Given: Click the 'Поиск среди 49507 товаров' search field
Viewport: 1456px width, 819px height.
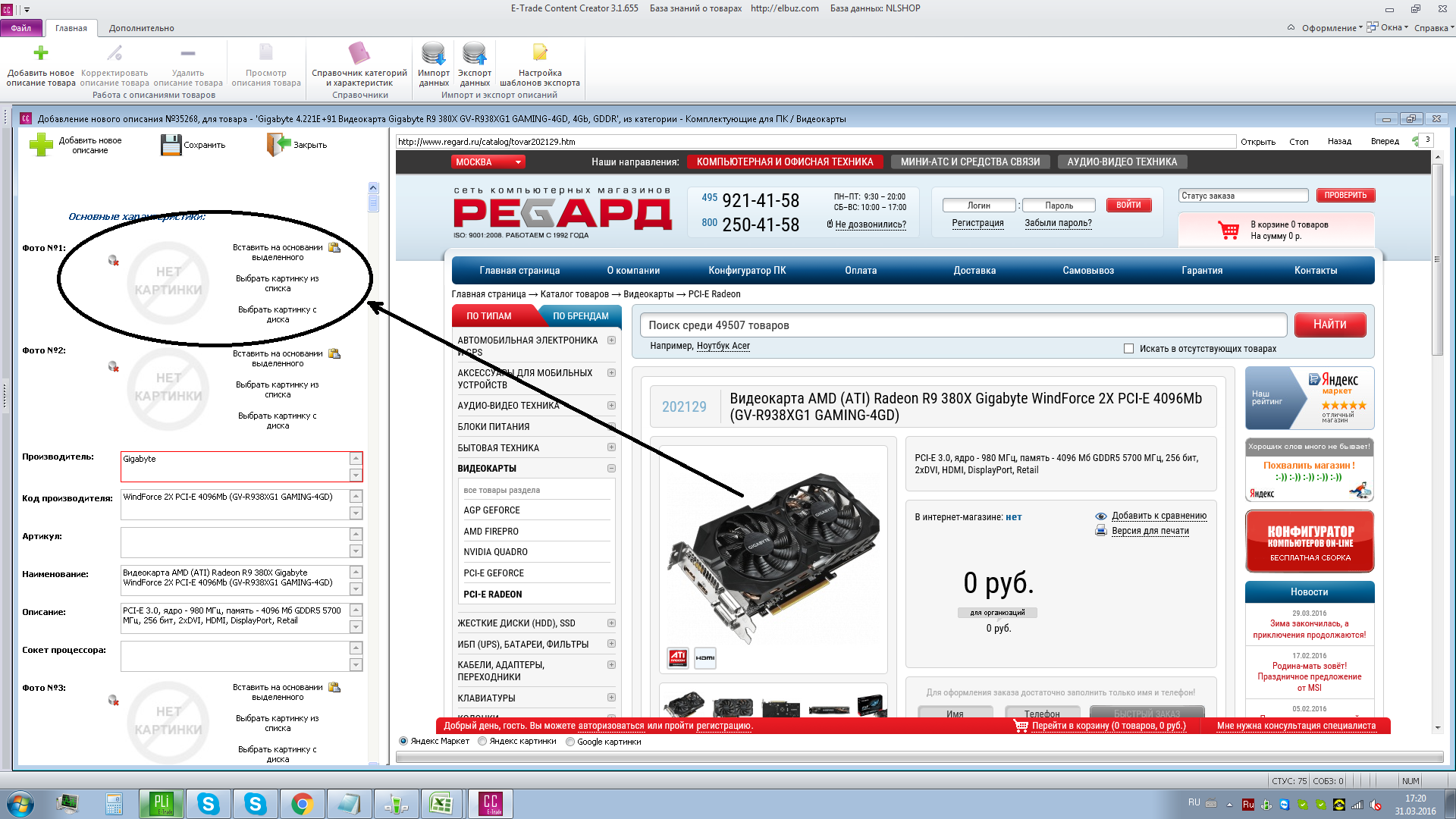Looking at the screenshot, I should pos(964,325).
